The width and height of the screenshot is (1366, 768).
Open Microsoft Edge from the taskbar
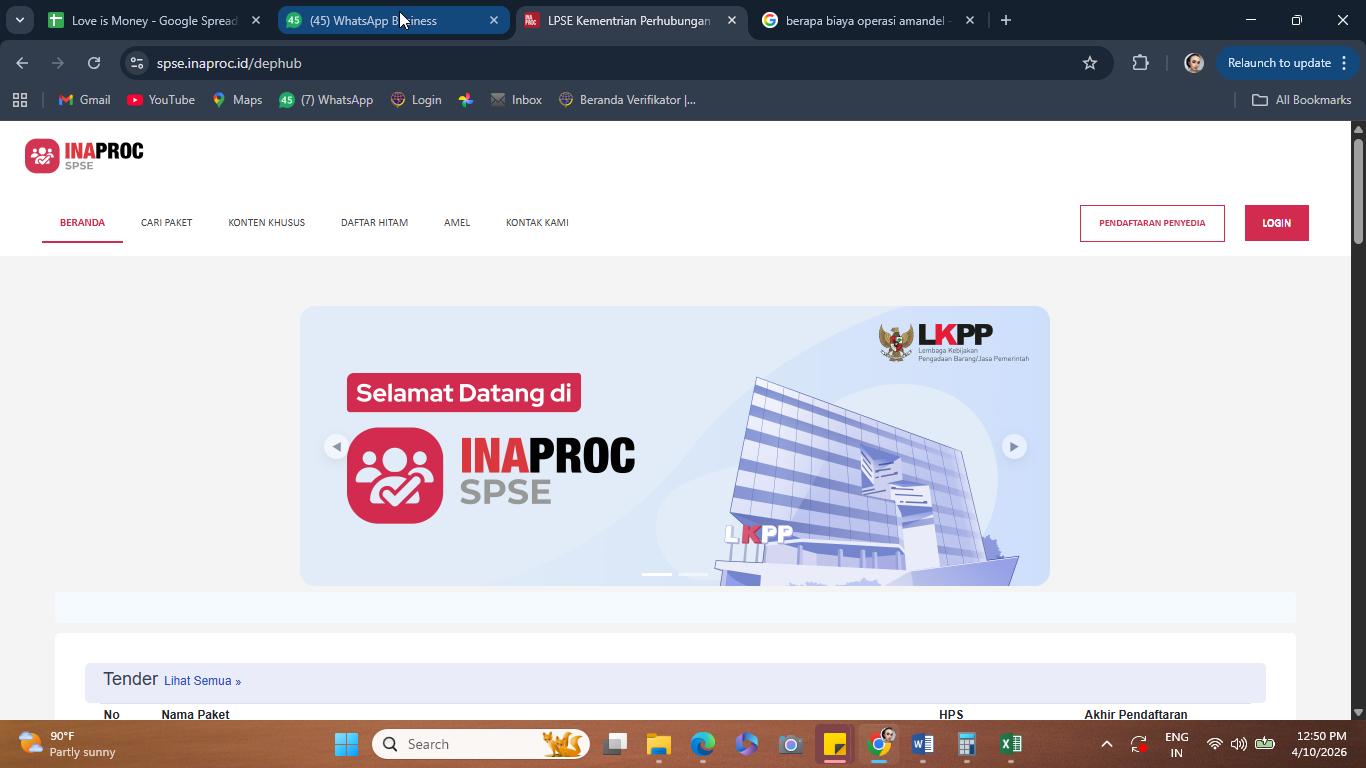click(x=703, y=744)
